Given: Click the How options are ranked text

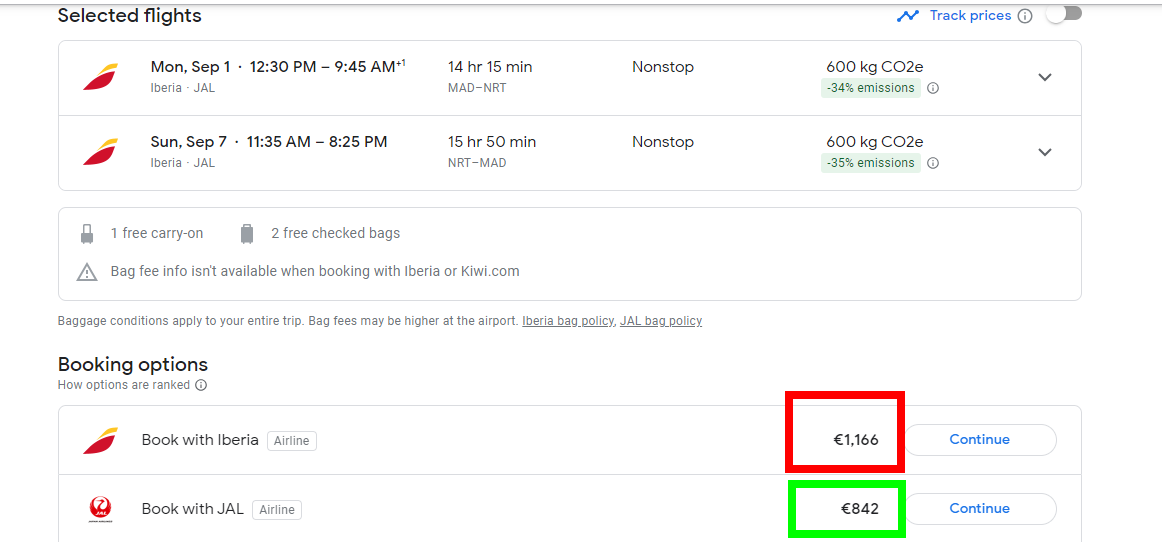Looking at the screenshot, I should [x=124, y=386].
